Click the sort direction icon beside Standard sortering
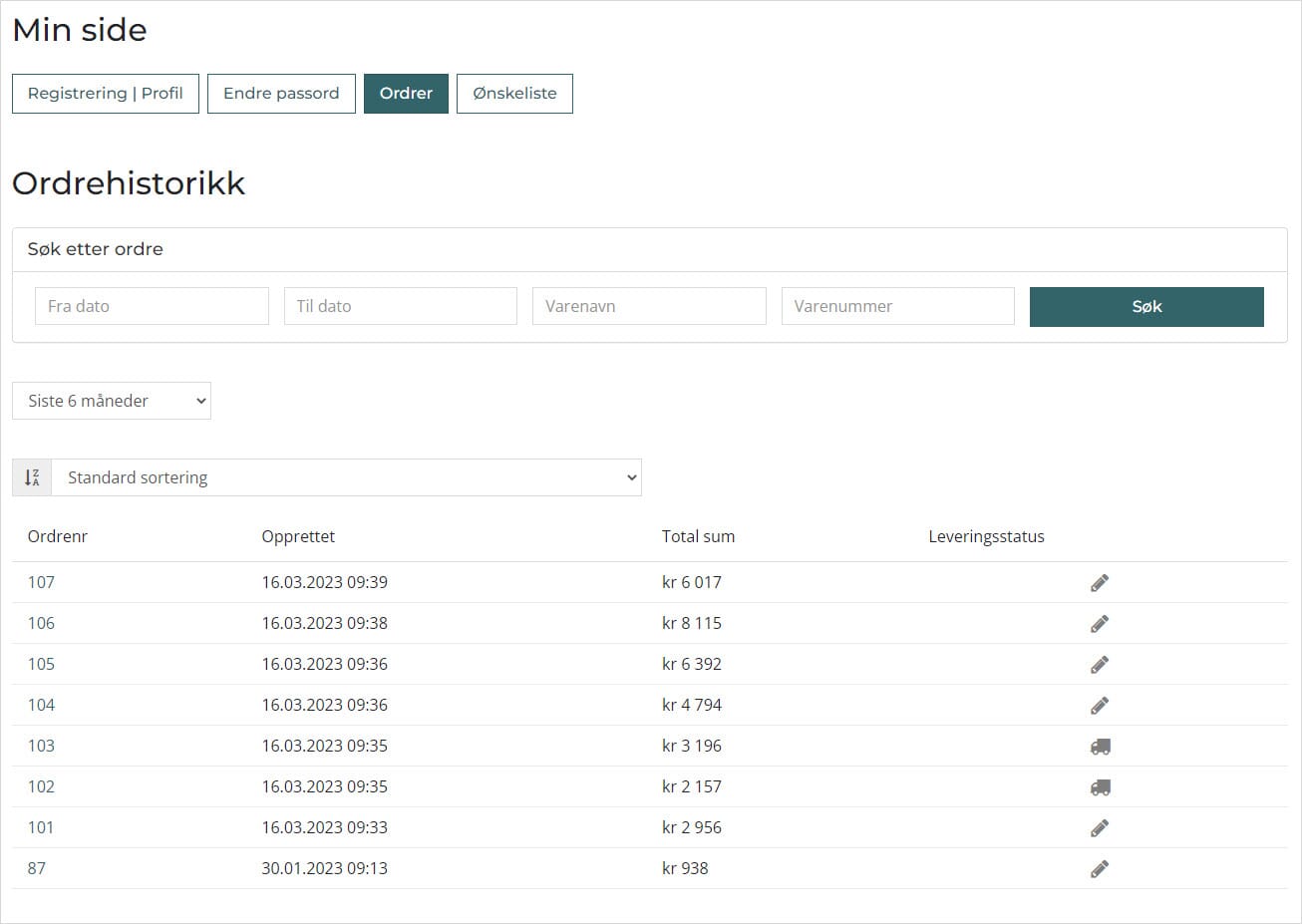The height and width of the screenshot is (924, 1302). coord(32,477)
